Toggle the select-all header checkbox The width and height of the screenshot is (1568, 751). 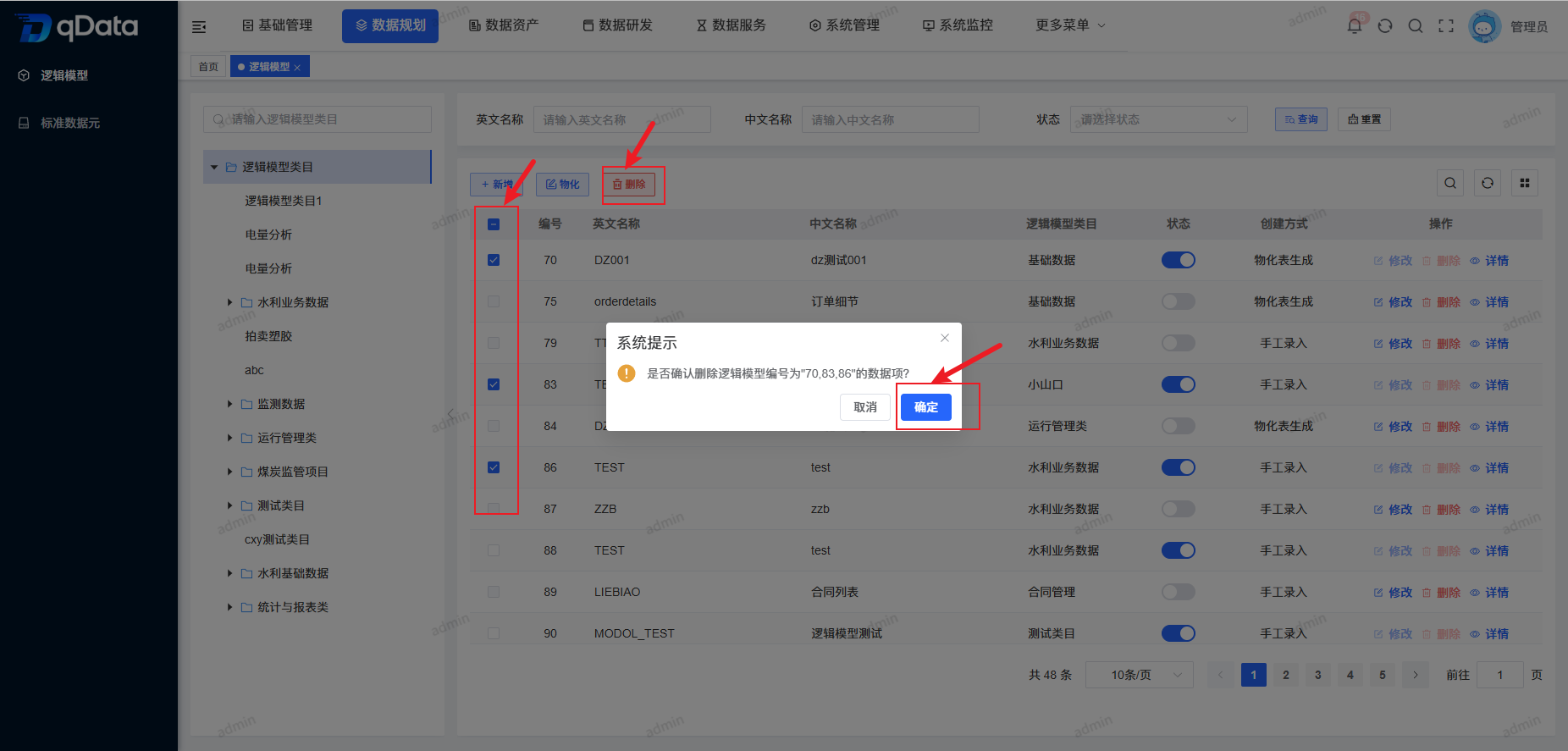[x=494, y=224]
